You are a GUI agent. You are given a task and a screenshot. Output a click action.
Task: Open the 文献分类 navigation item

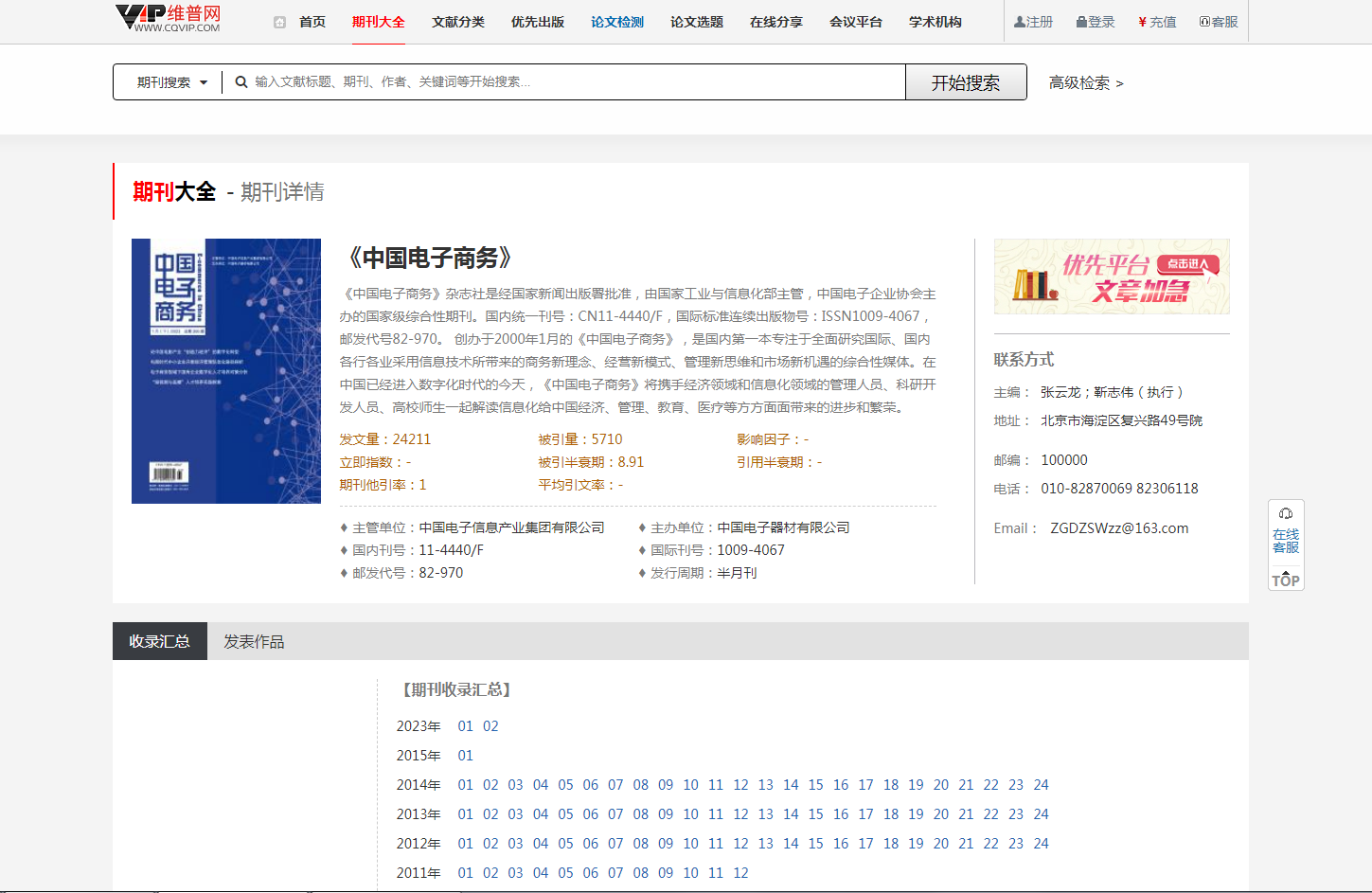(458, 22)
